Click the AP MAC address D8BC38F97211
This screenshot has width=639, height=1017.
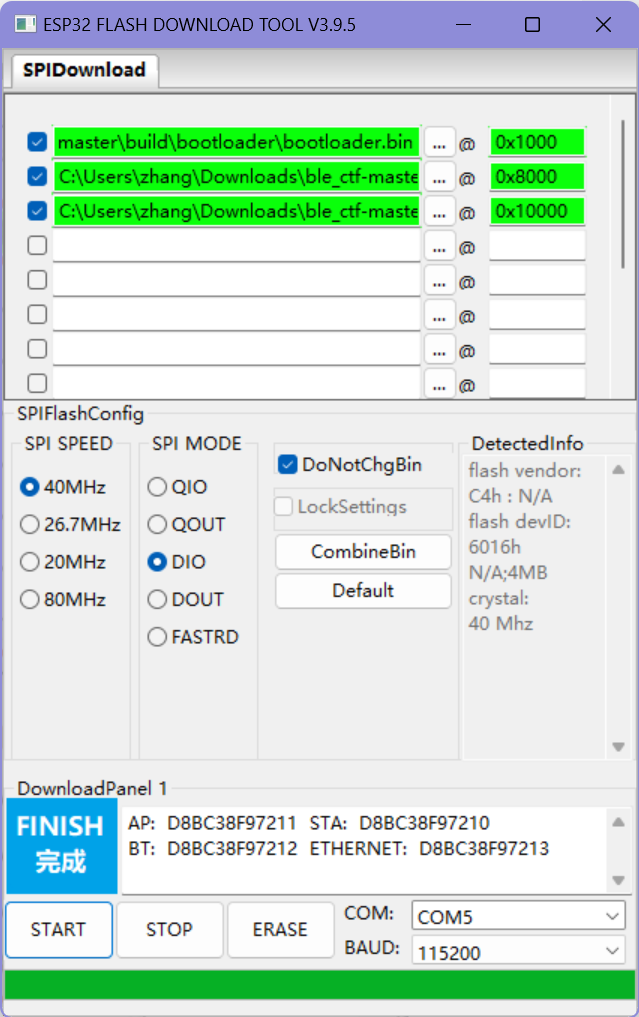point(232,823)
